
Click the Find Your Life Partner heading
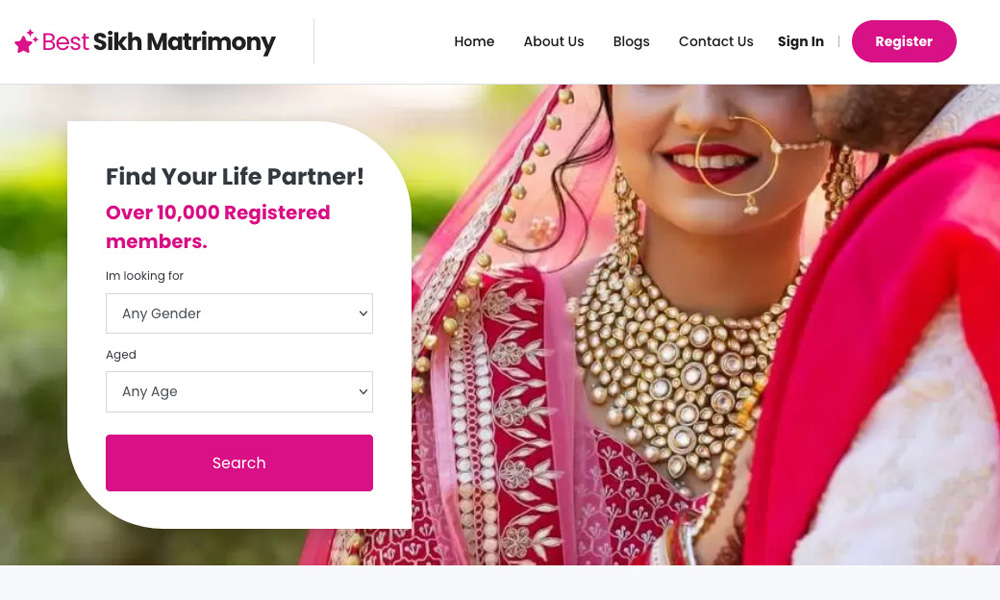[x=235, y=176]
